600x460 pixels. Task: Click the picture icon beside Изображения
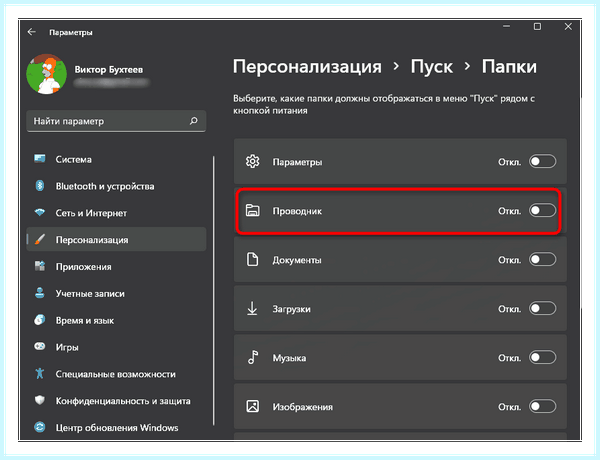[x=253, y=406]
